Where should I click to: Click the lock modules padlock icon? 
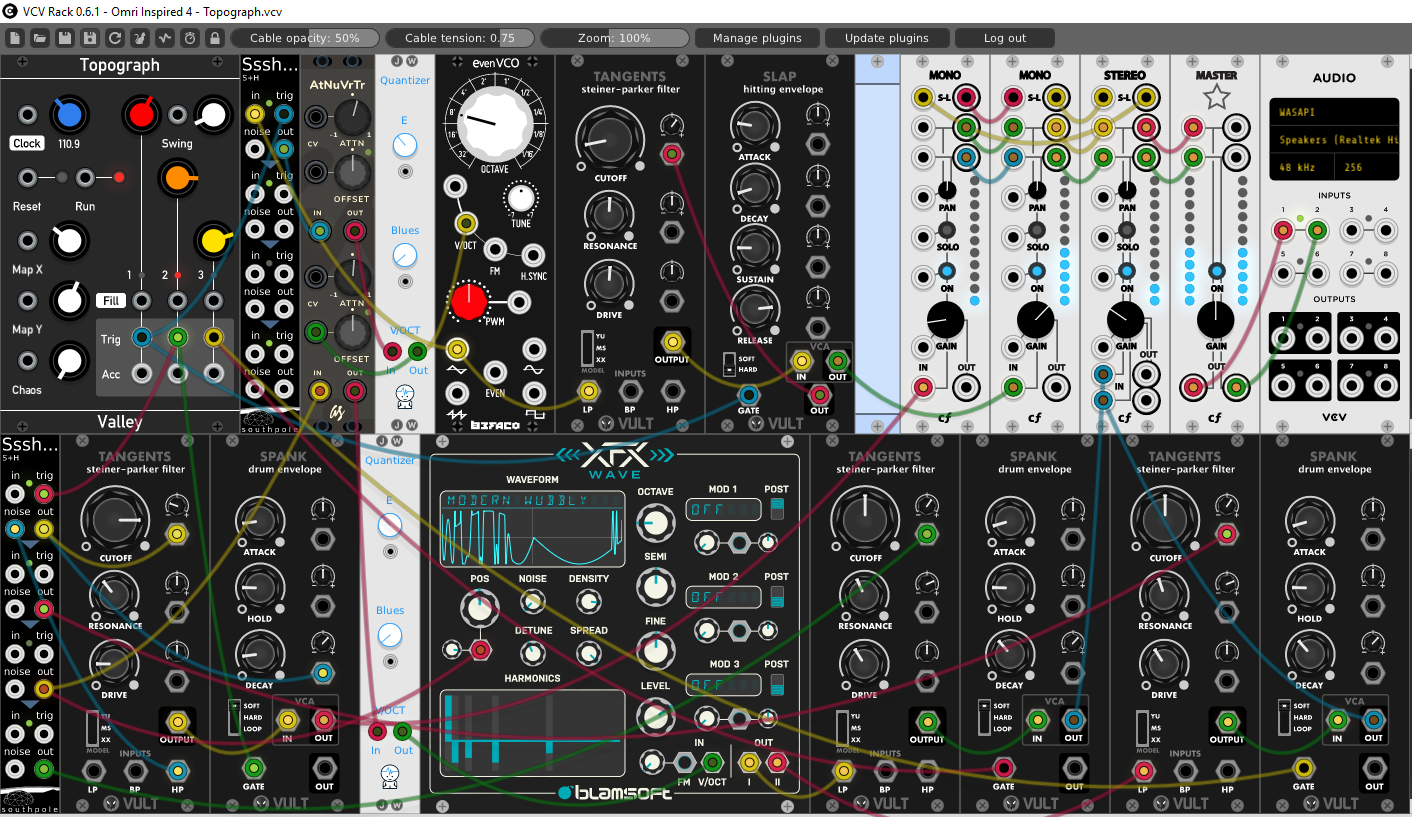215,38
